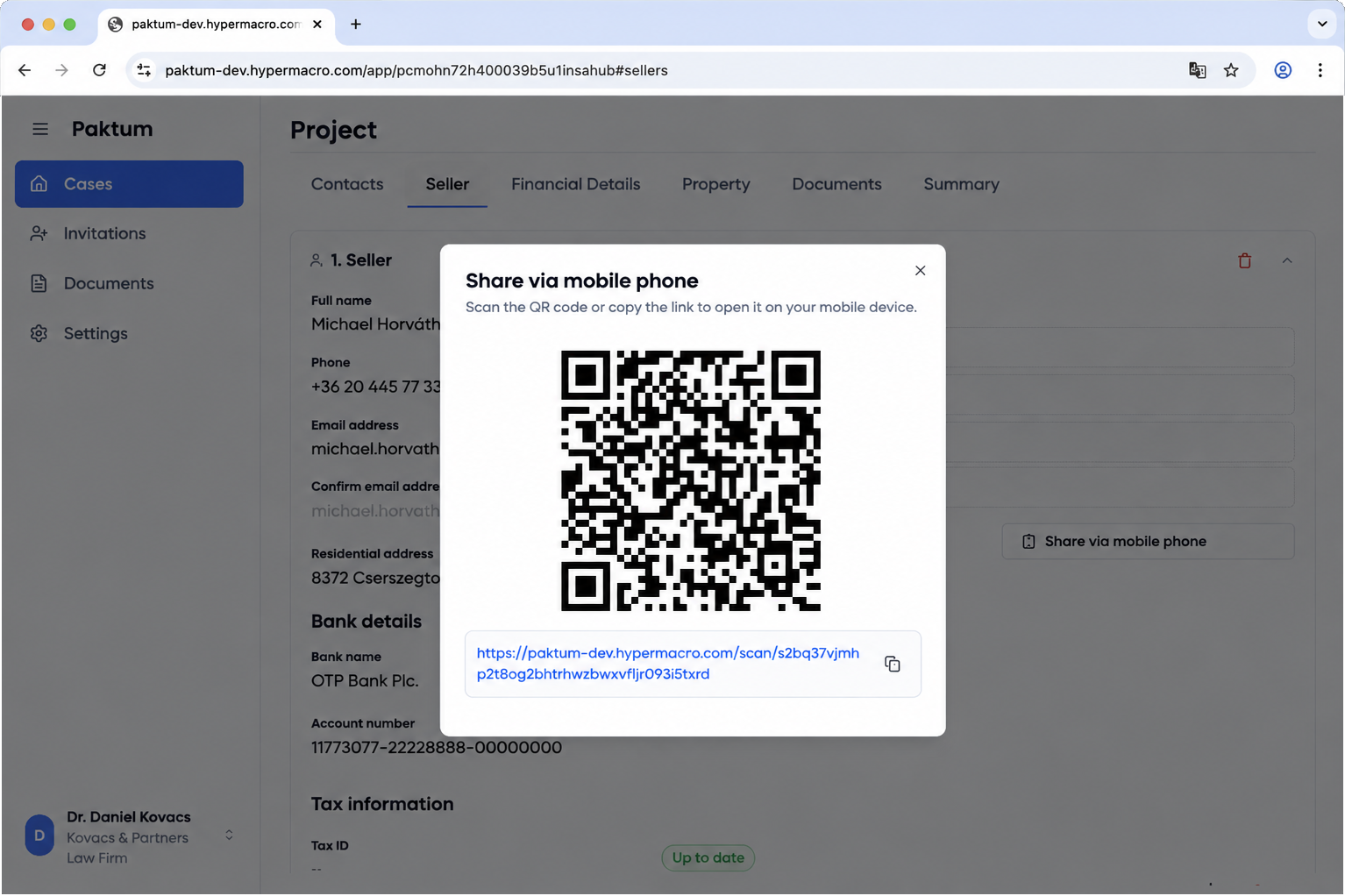Viewport: 1345px width, 896px height.
Task: Reload the current page
Action: point(99,70)
